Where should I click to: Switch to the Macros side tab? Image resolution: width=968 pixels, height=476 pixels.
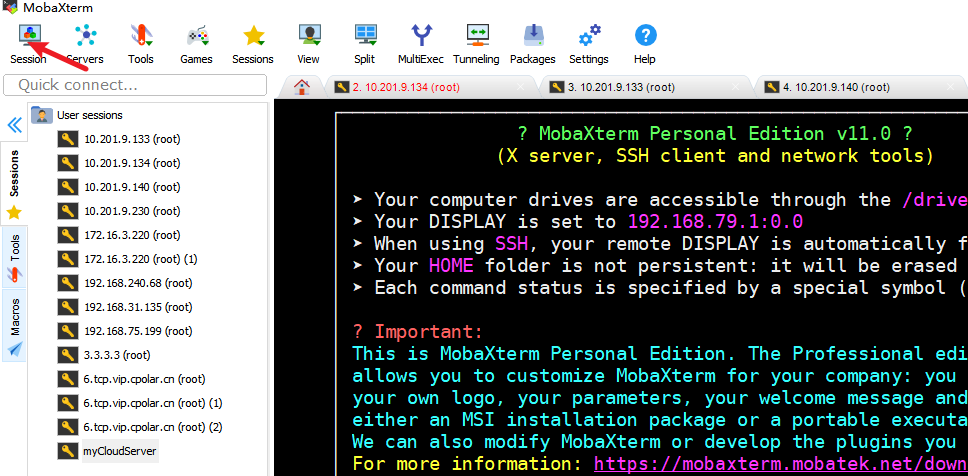[14, 325]
